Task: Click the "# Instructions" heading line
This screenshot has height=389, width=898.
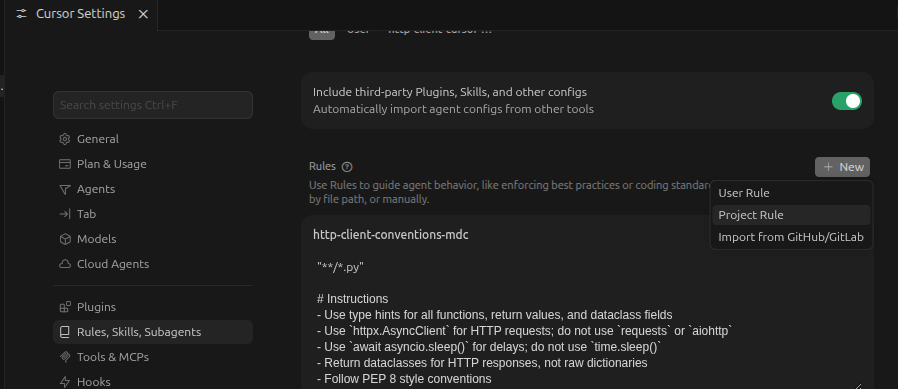Action: tap(352, 299)
